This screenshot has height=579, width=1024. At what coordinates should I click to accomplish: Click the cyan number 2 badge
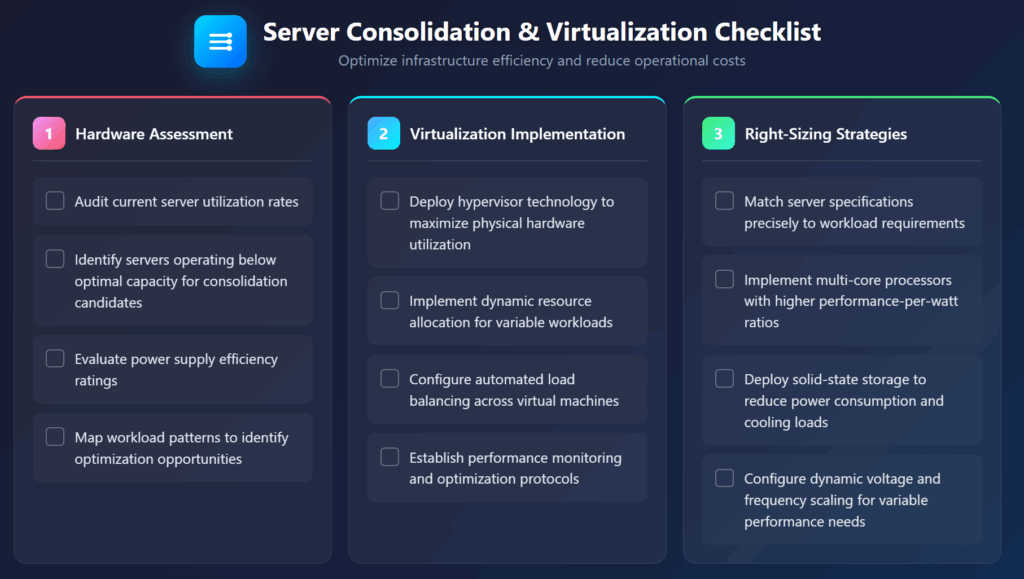point(383,133)
